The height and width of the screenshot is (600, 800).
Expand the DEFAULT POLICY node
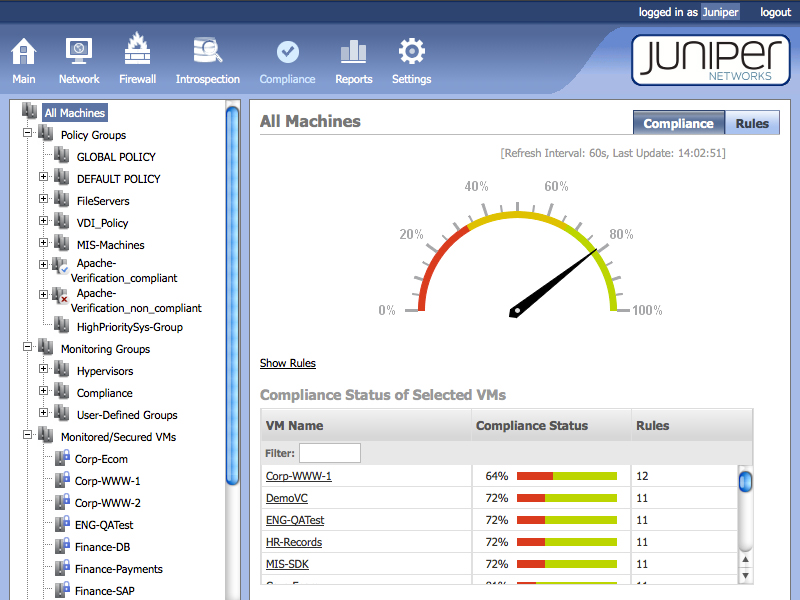[43, 177]
